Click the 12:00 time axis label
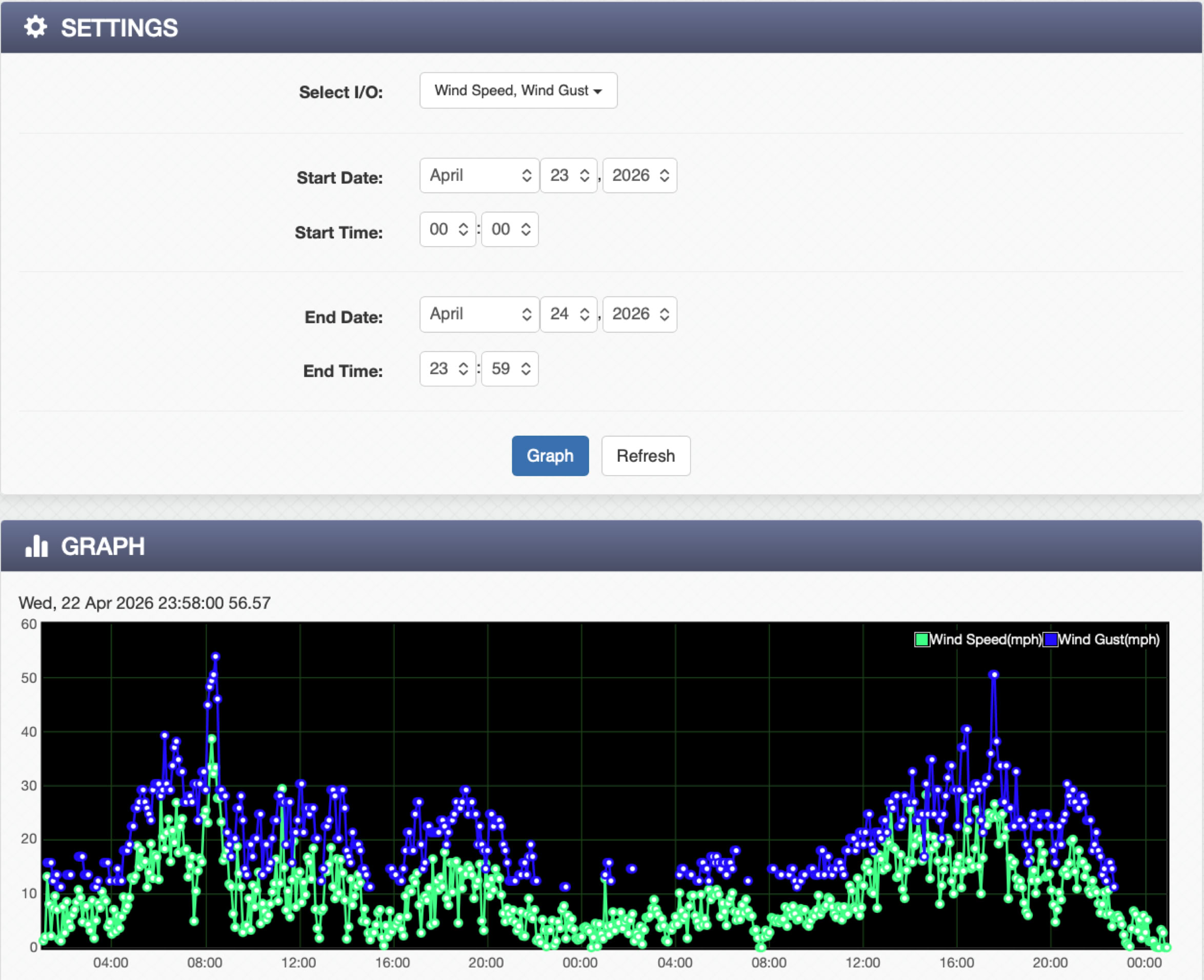This screenshot has width=1204, height=980. click(299, 963)
